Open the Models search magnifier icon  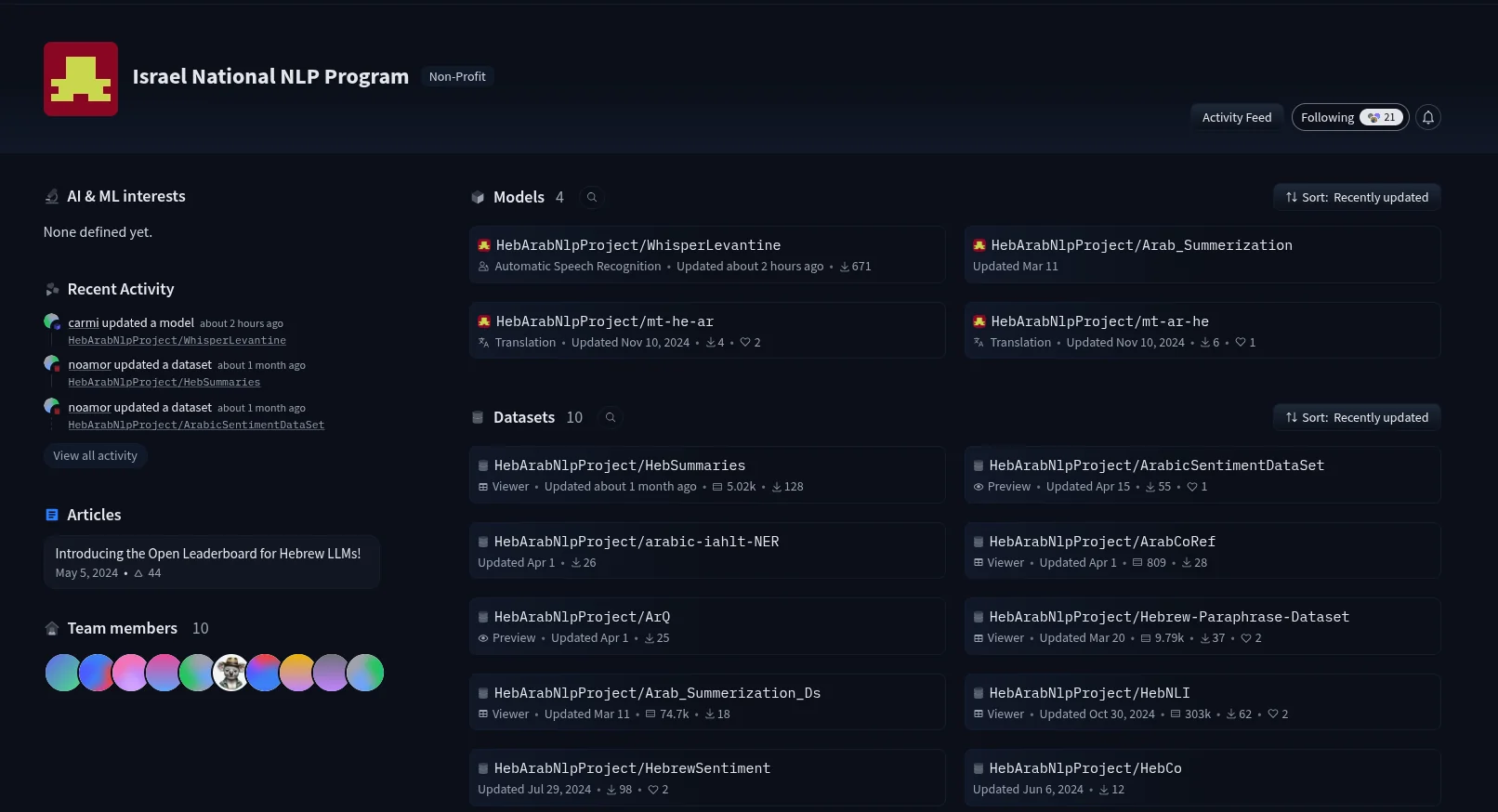click(x=592, y=197)
